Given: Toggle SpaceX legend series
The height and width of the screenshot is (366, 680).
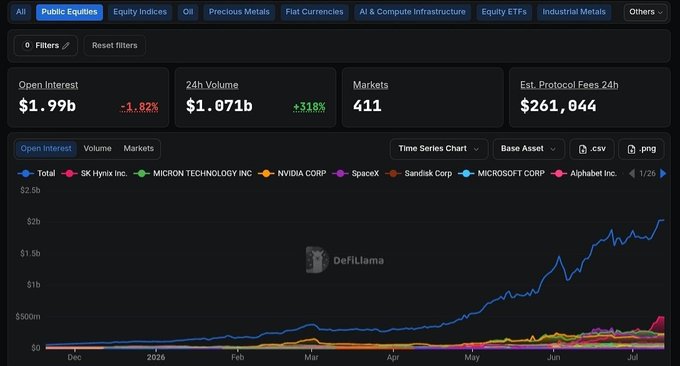Looking at the screenshot, I should pyautogui.click(x=356, y=173).
